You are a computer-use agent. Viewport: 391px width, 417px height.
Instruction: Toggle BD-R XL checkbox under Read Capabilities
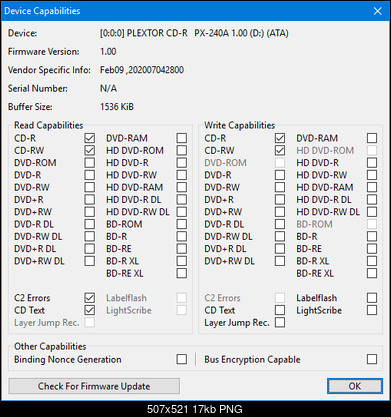182,261
